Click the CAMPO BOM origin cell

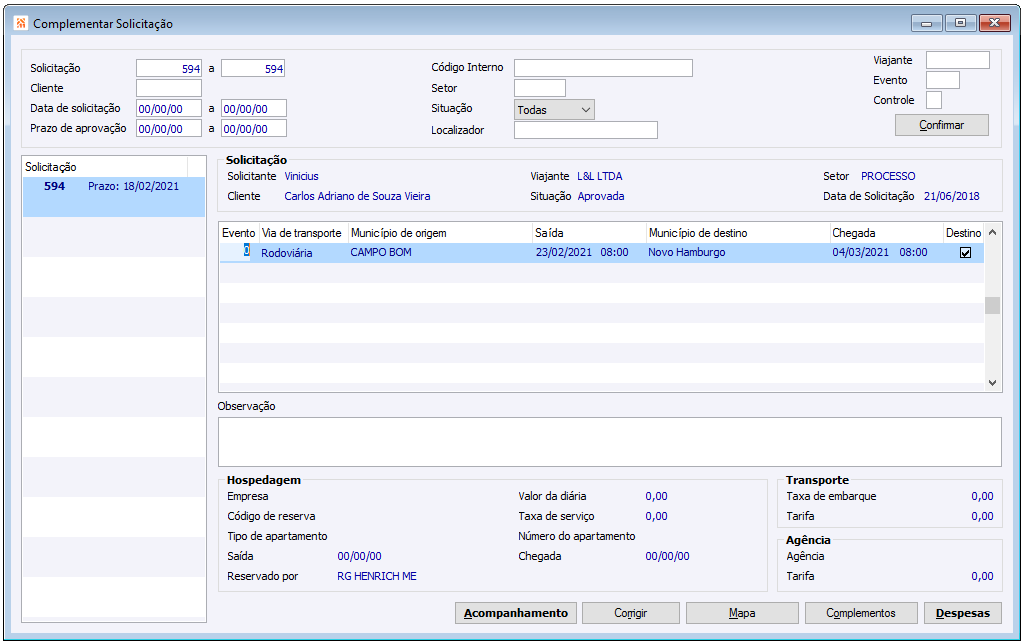coord(381,252)
